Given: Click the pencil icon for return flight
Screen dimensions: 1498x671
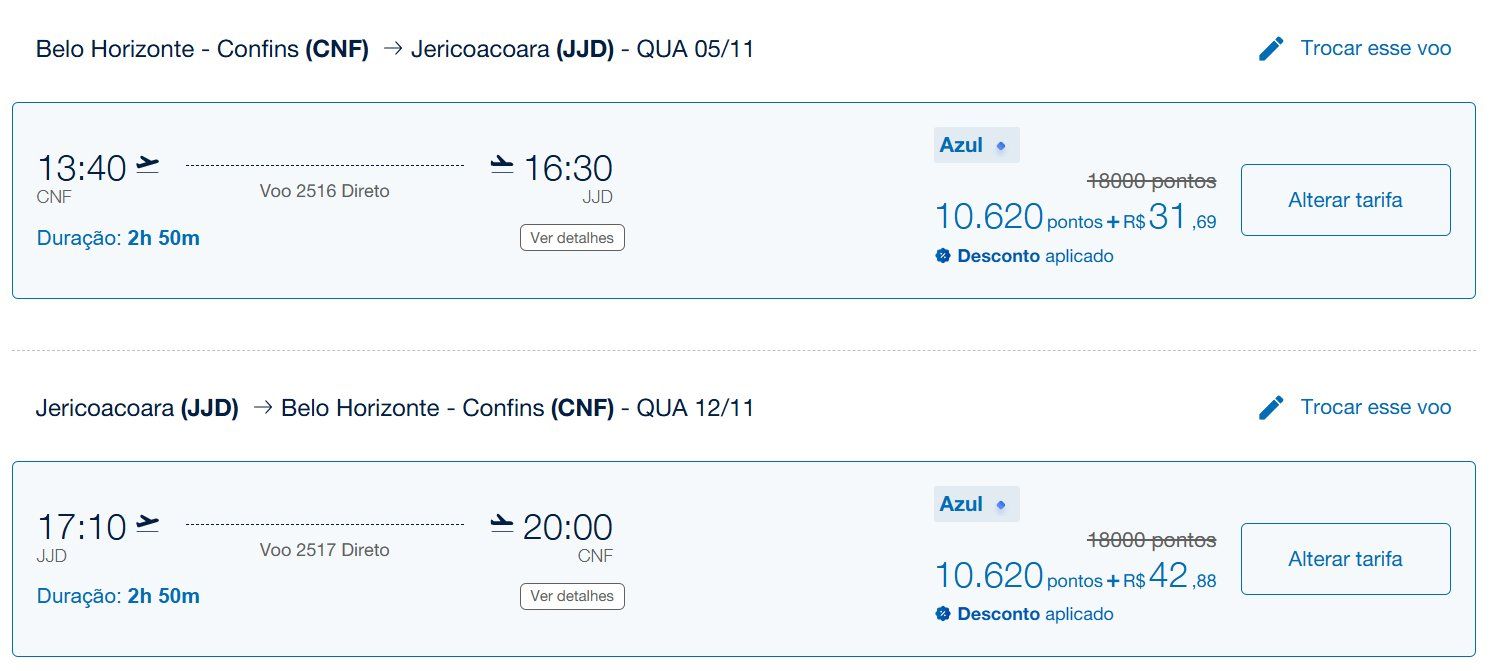Looking at the screenshot, I should [x=1270, y=407].
